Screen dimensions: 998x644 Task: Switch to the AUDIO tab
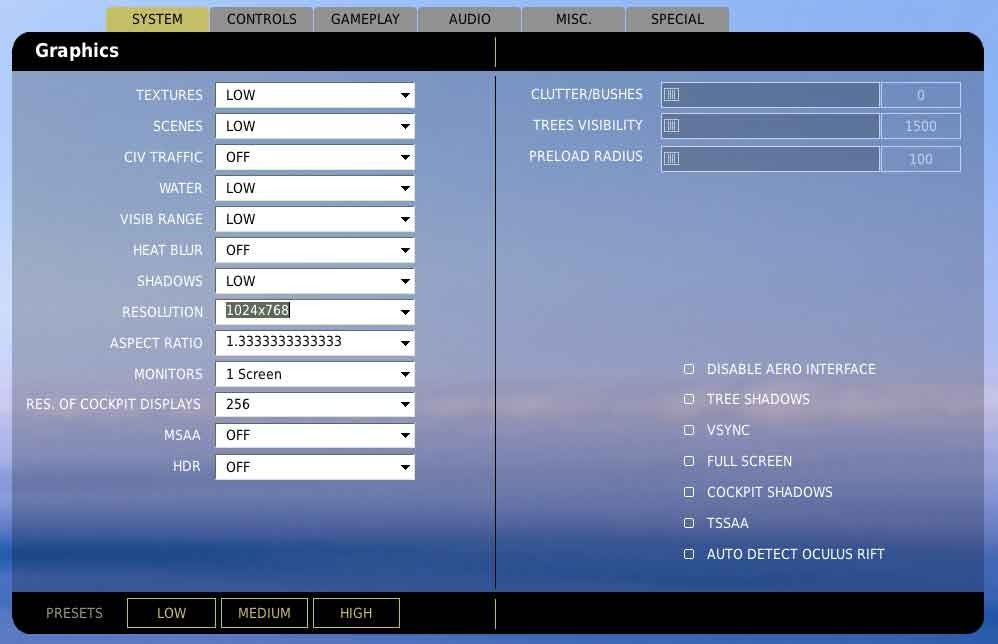click(x=469, y=18)
